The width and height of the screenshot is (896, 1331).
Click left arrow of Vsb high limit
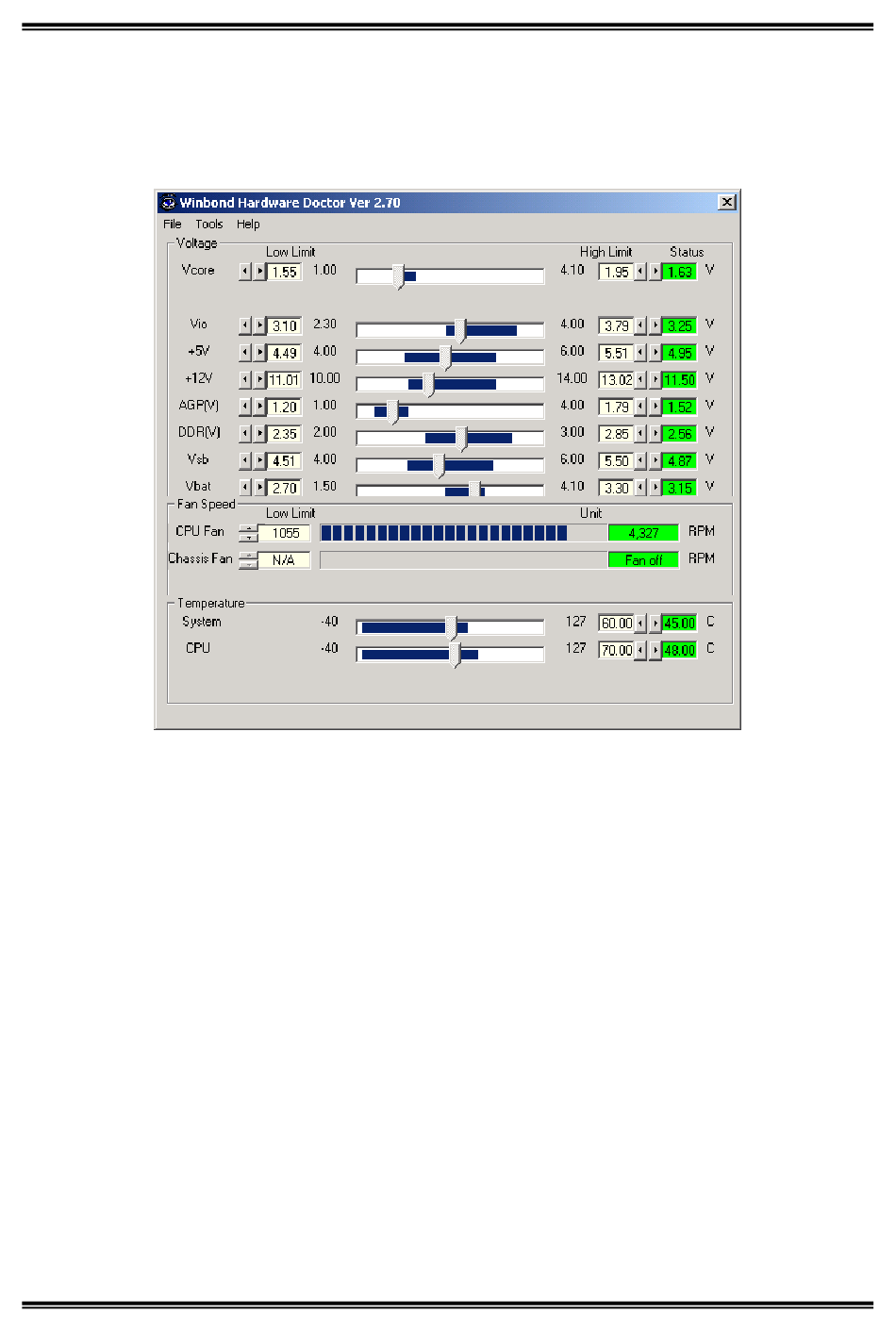(x=640, y=460)
